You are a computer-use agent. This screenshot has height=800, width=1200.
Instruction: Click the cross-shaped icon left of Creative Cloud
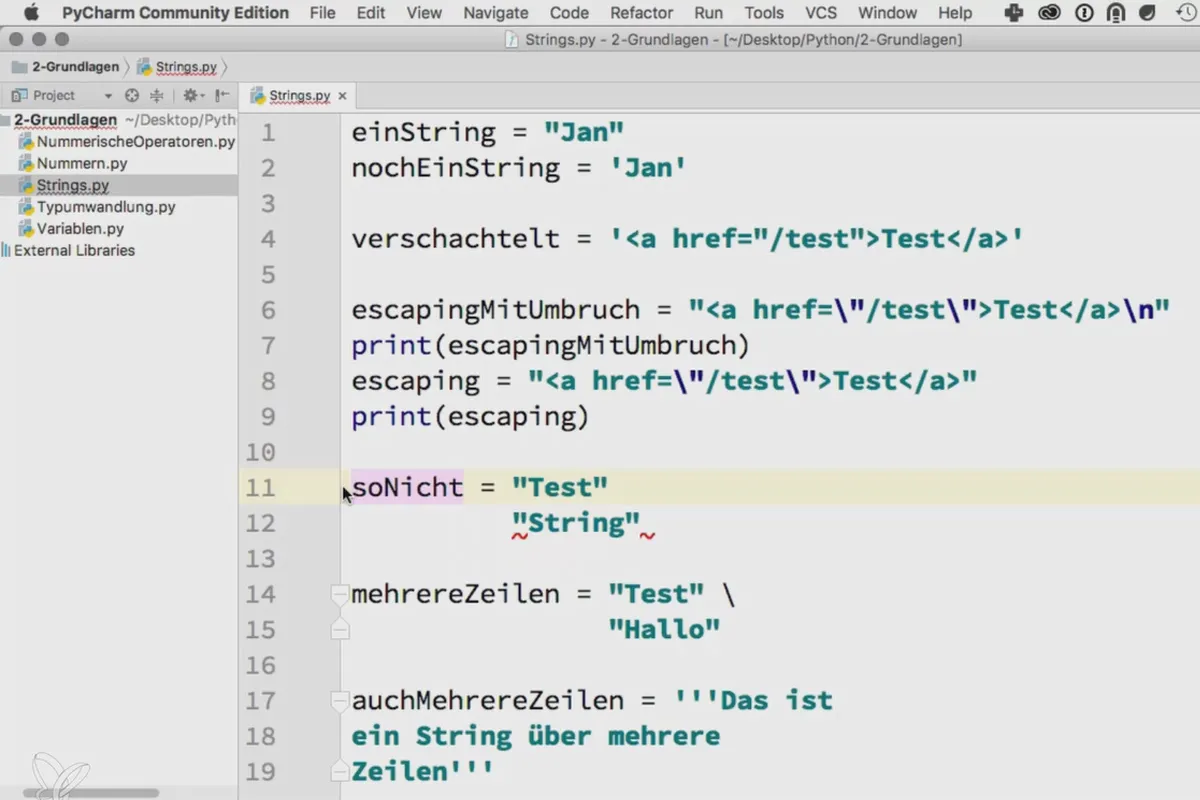coord(1014,13)
